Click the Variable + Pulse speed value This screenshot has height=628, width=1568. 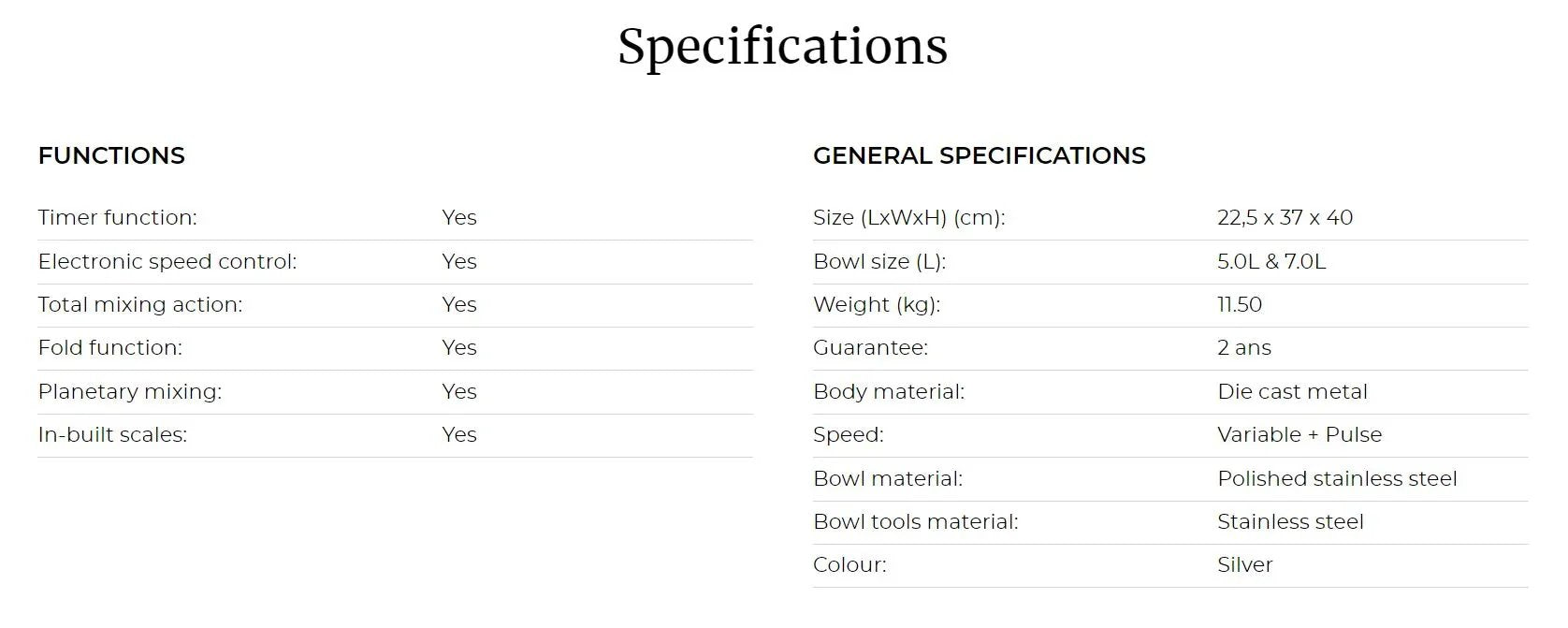click(x=1299, y=435)
